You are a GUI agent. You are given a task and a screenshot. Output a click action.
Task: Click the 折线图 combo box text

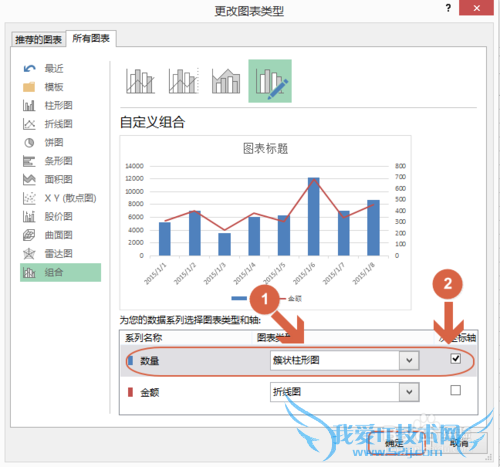click(x=287, y=392)
